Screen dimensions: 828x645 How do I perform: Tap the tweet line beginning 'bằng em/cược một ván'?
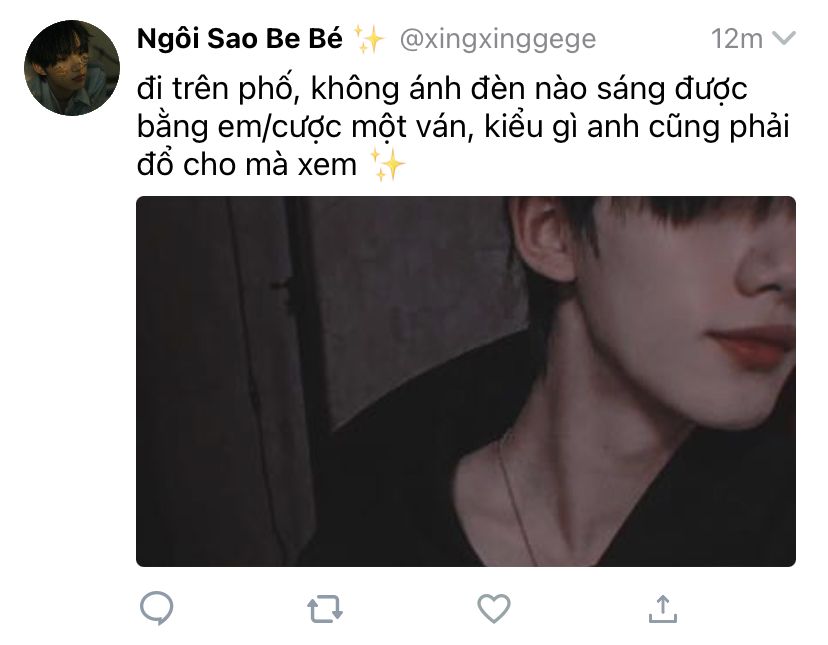(x=463, y=127)
